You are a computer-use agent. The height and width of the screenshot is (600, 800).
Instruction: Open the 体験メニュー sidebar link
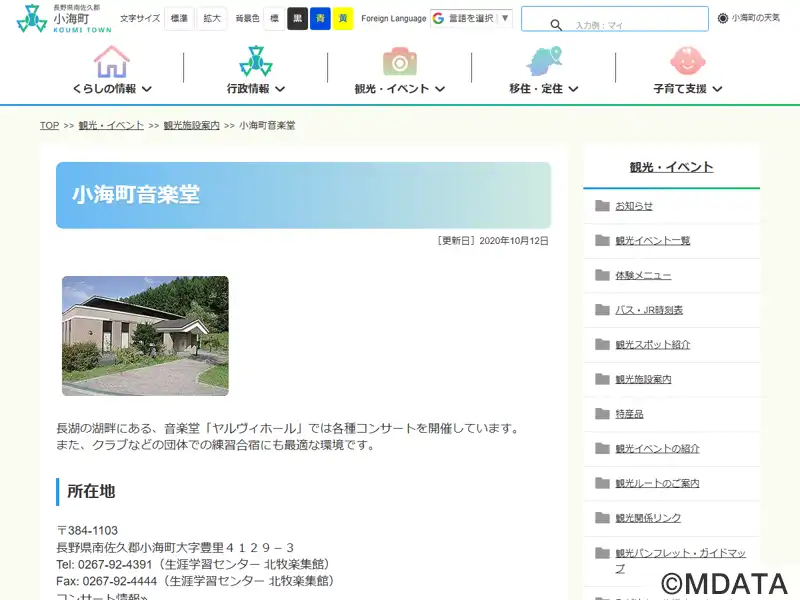tap(643, 276)
